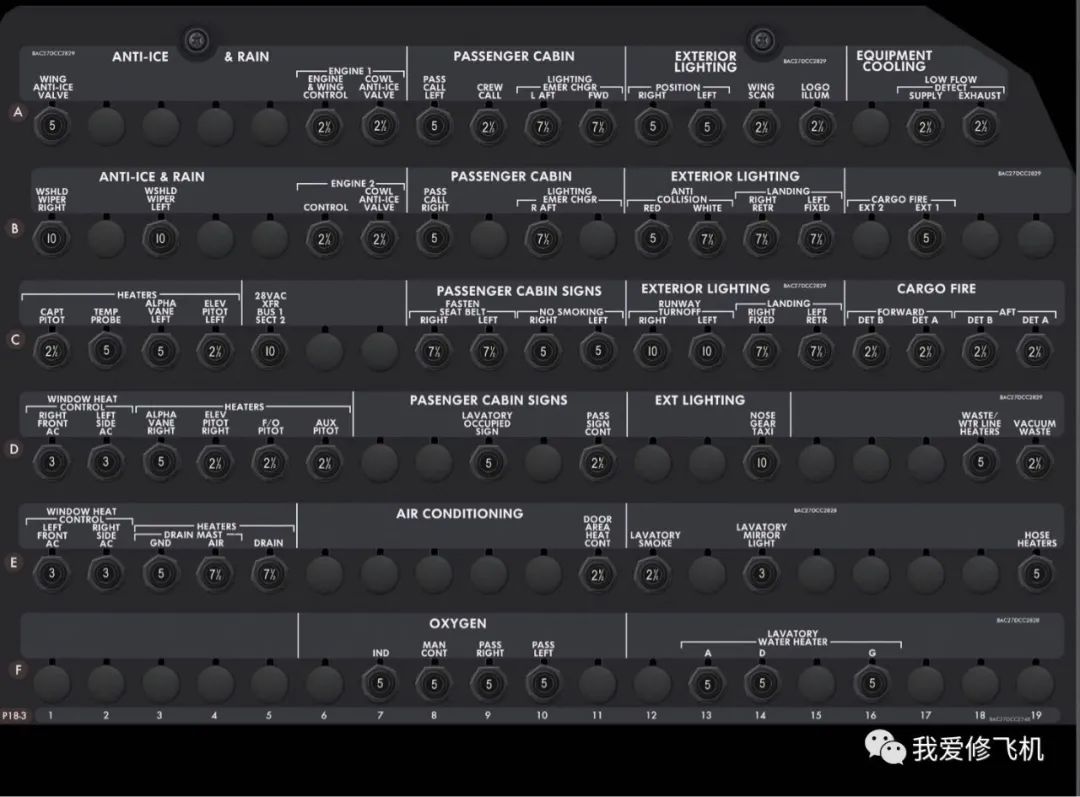This screenshot has width=1080, height=797.
Task: Pull the F/O Pitot heater breaker
Action: pyautogui.click(x=269, y=463)
